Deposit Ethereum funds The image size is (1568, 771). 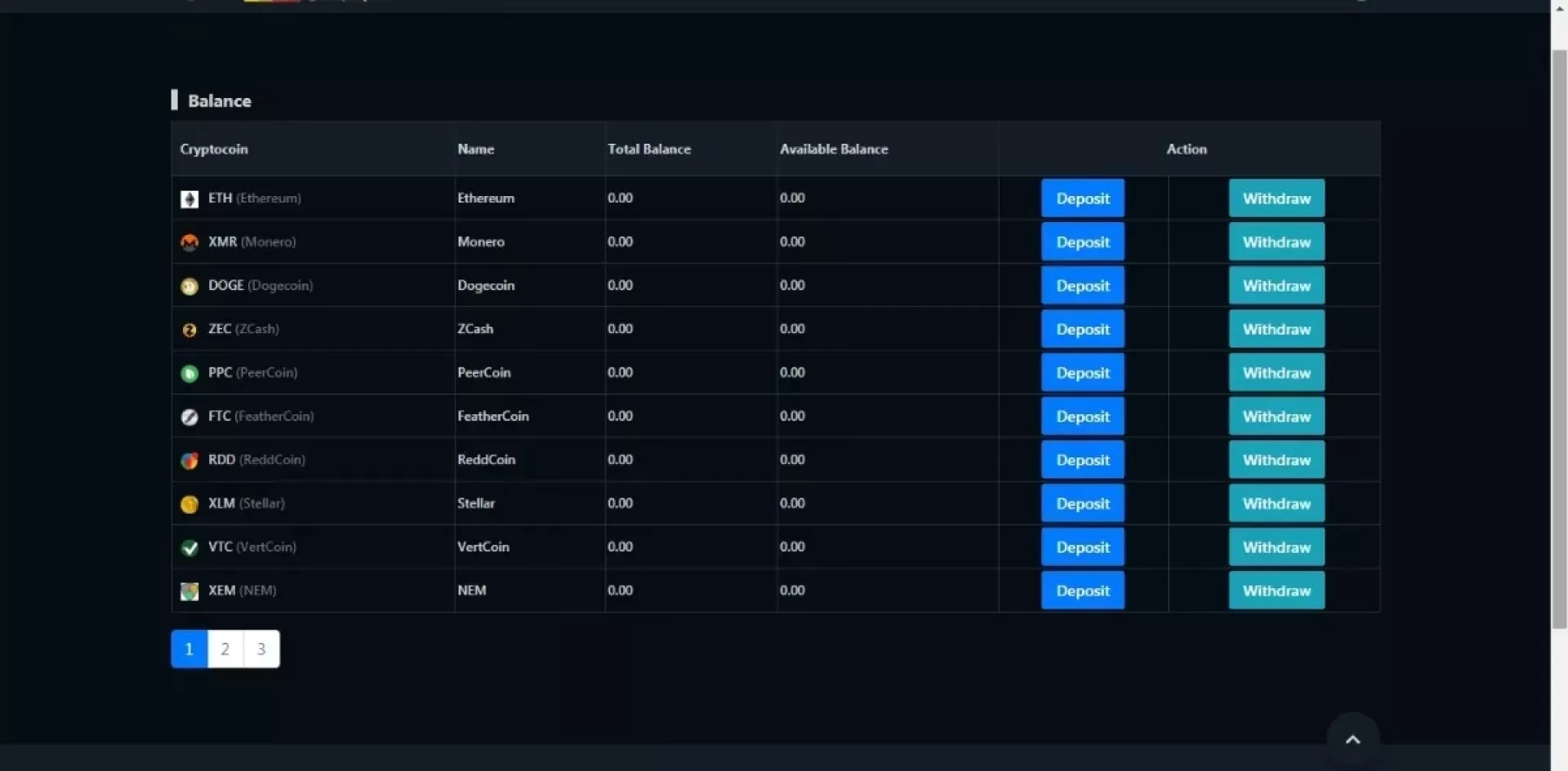click(x=1082, y=198)
